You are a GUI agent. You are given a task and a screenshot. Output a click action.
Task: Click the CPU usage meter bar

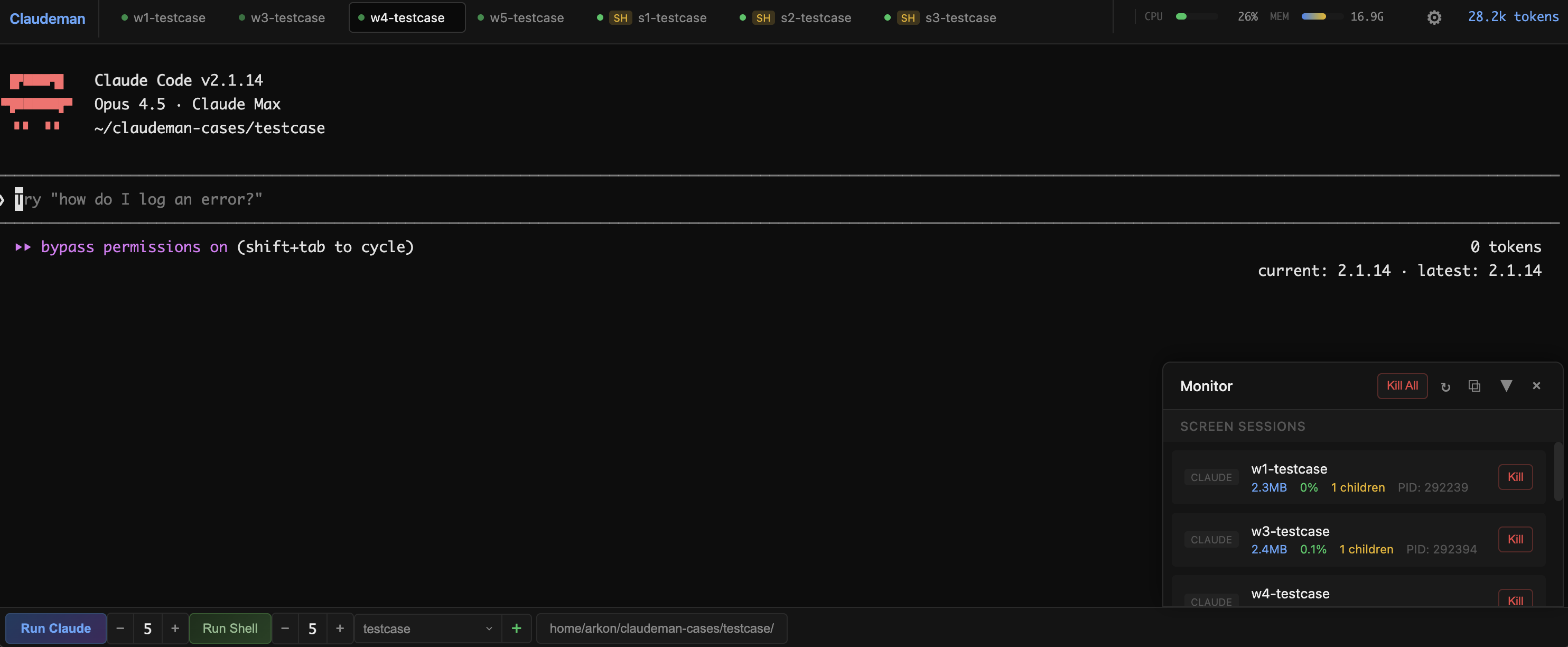(x=1196, y=16)
